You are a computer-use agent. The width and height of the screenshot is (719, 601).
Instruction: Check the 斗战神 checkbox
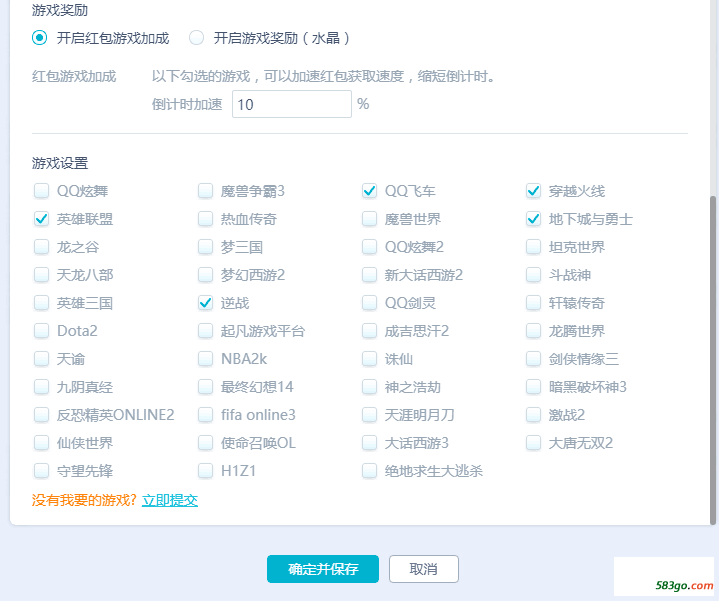533,275
